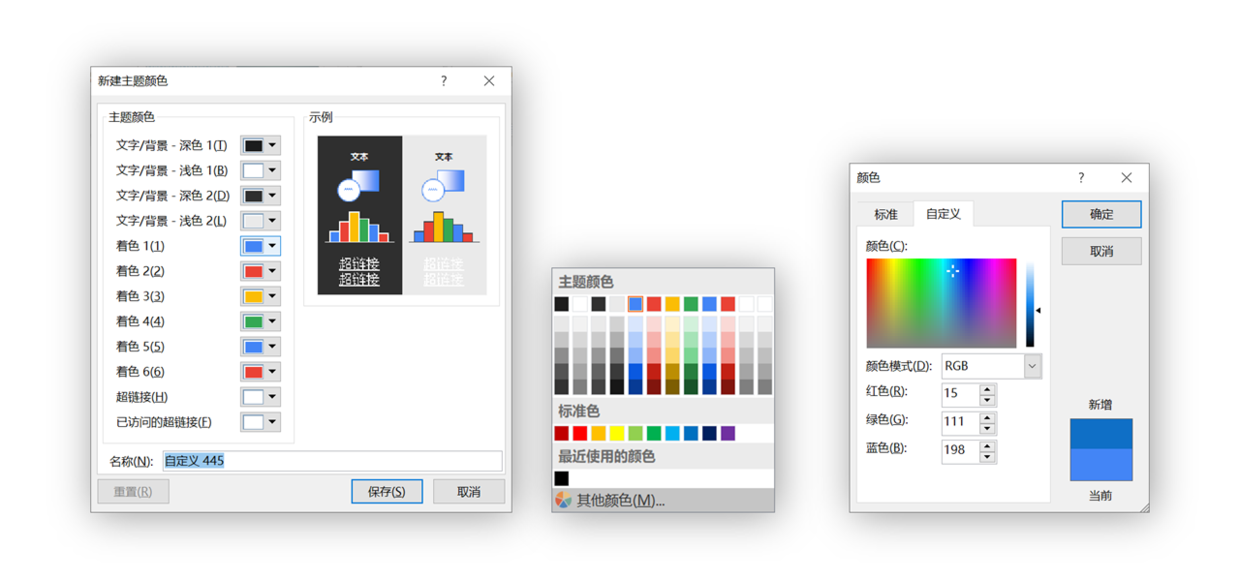Screen dimensions: 1240x579
Task: Open 超链接 color dropdown
Action: [x=260, y=397]
